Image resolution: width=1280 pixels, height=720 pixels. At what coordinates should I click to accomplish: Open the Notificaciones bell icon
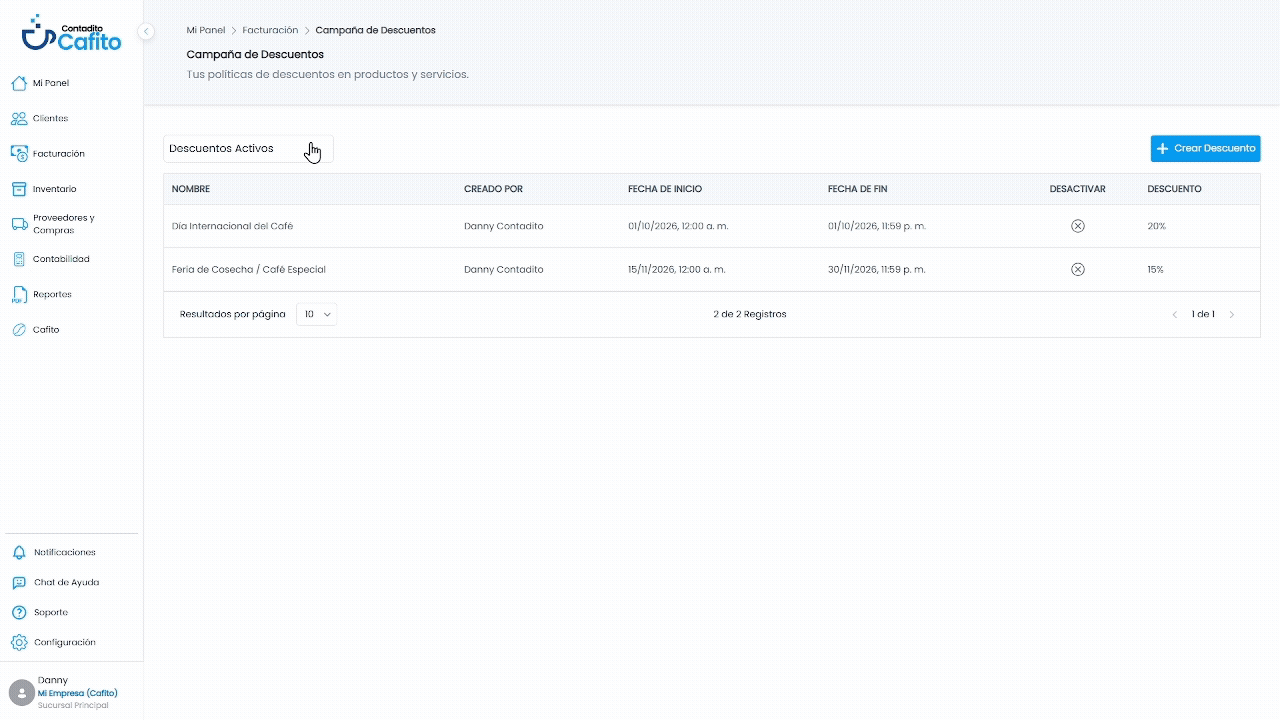18,552
